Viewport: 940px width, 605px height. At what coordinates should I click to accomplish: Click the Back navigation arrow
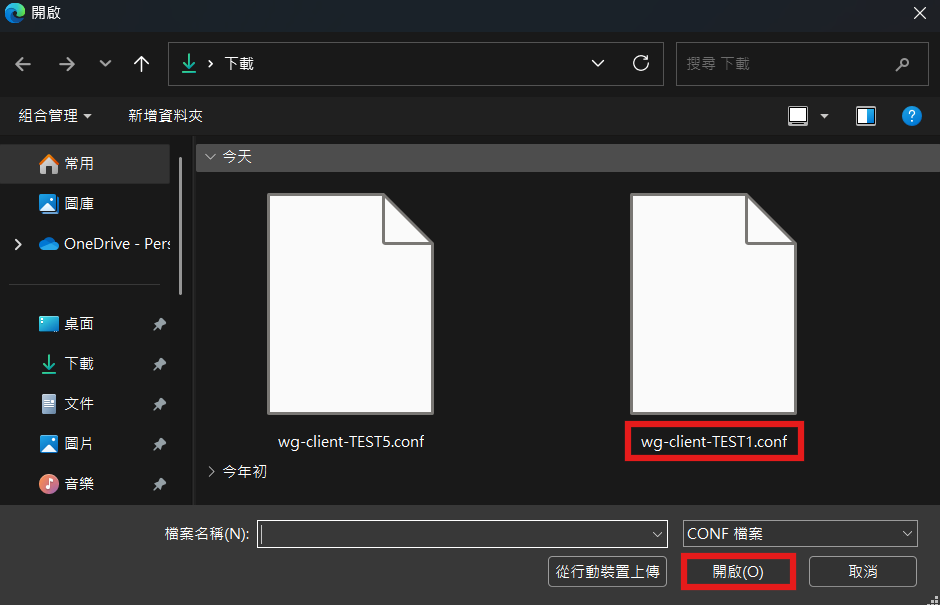23,64
